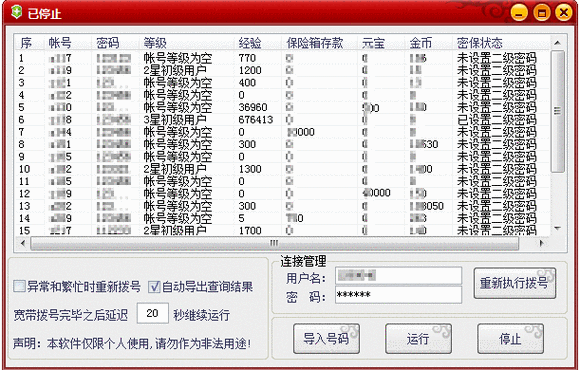Click the horizontal scrollbar thumb
The image size is (580, 370).
pyautogui.click(x=274, y=243)
